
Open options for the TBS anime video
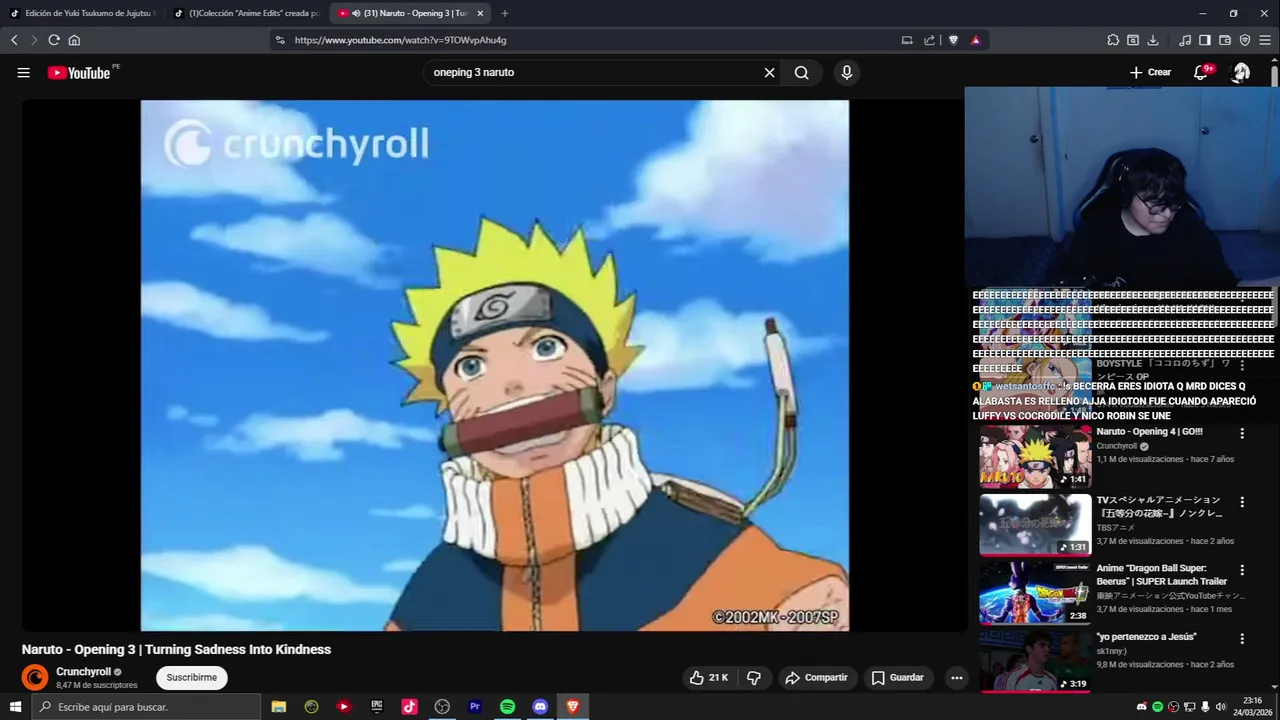(x=1242, y=502)
